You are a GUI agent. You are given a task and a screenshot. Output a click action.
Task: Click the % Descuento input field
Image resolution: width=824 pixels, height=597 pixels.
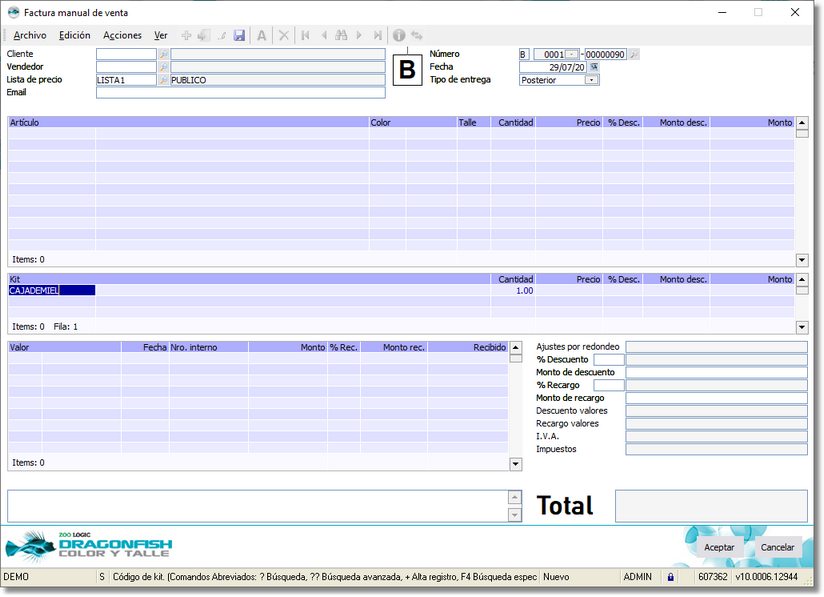pyautogui.click(x=608, y=359)
